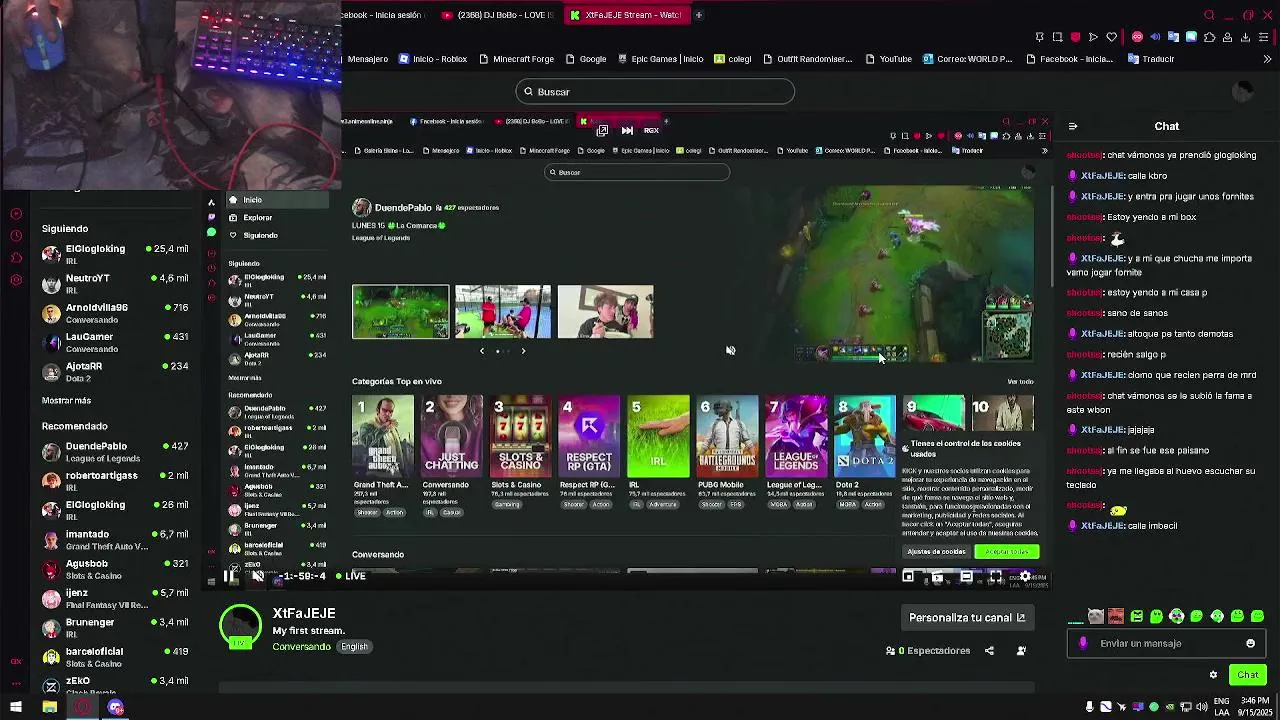Viewport: 1280px width, 720px height.
Task: Open Arnoldvilla96 channel in sidebar
Action: (x=114, y=313)
